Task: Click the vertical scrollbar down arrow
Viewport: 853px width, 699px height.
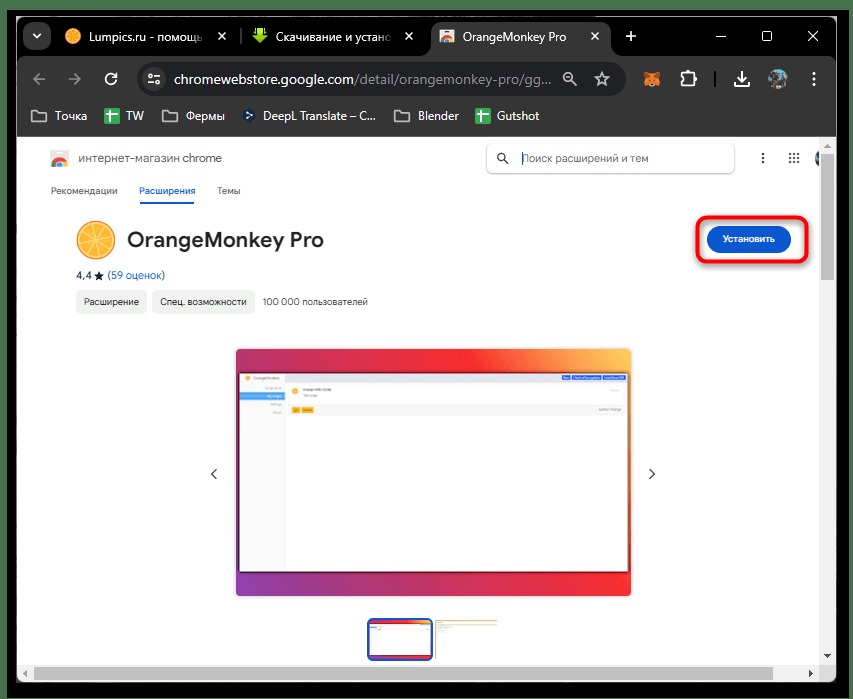Action: tap(827, 655)
